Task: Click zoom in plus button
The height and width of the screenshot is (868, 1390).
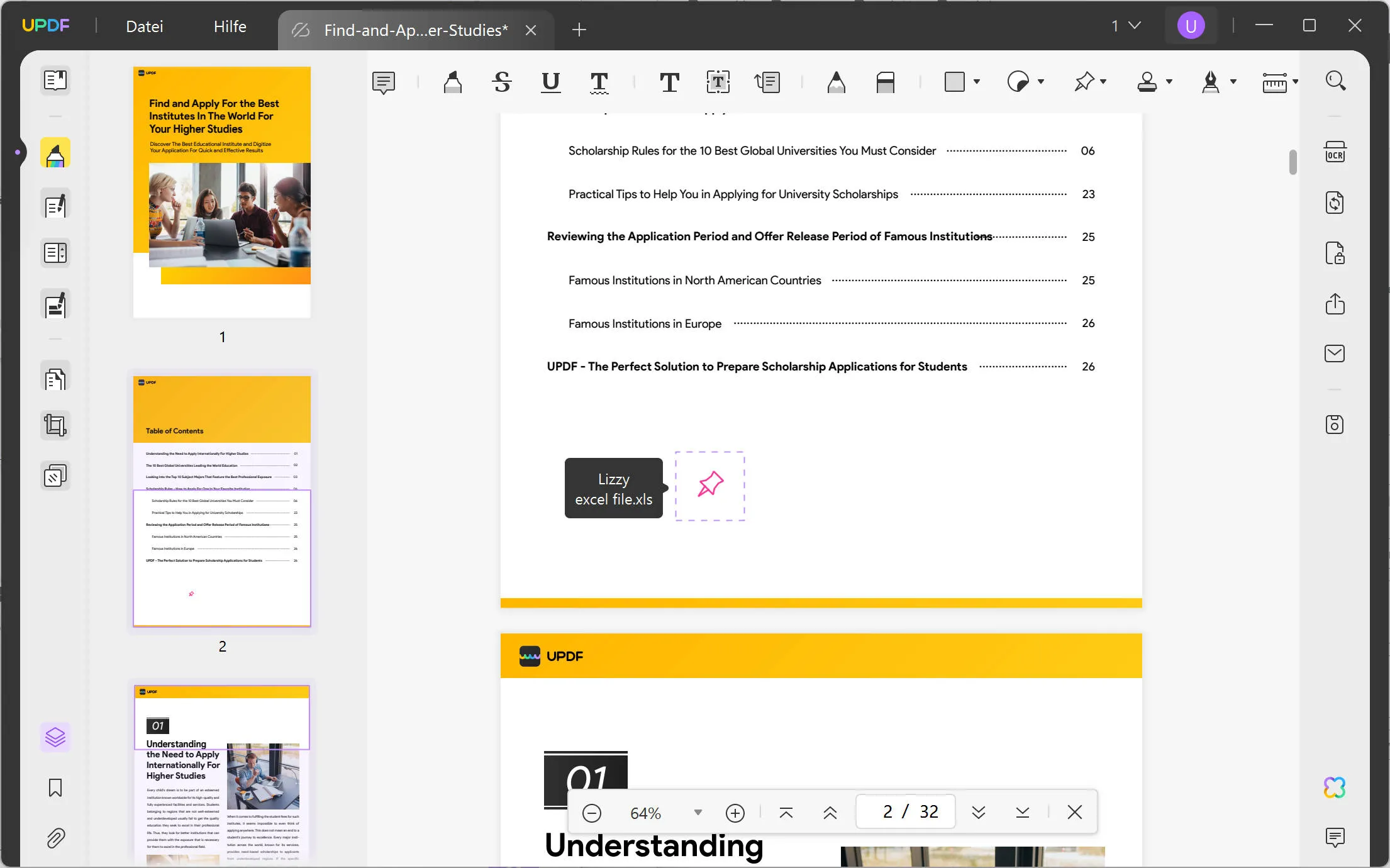Action: pyautogui.click(x=735, y=812)
